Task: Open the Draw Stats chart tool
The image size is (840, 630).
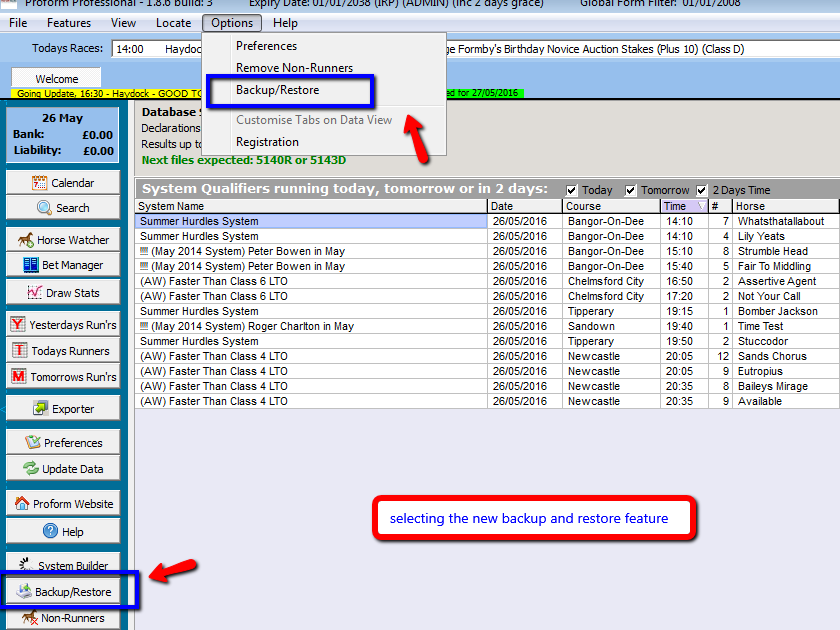Action: (63, 293)
